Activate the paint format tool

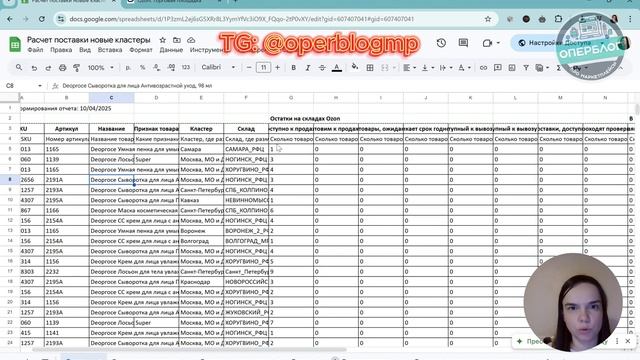[x=76, y=68]
